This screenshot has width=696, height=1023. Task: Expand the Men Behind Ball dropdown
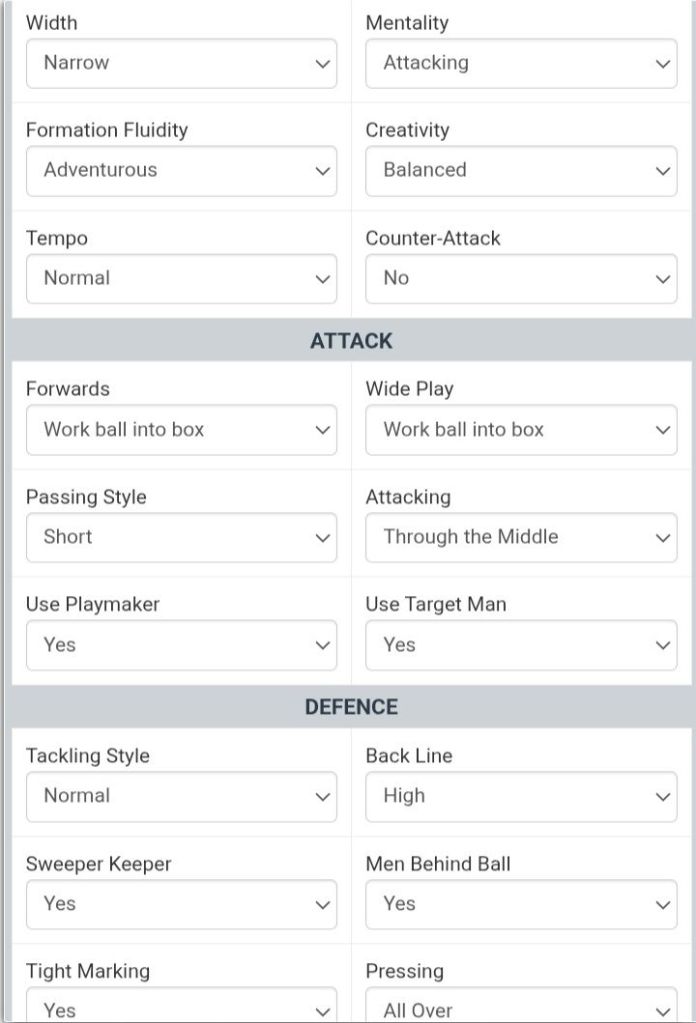(x=521, y=904)
